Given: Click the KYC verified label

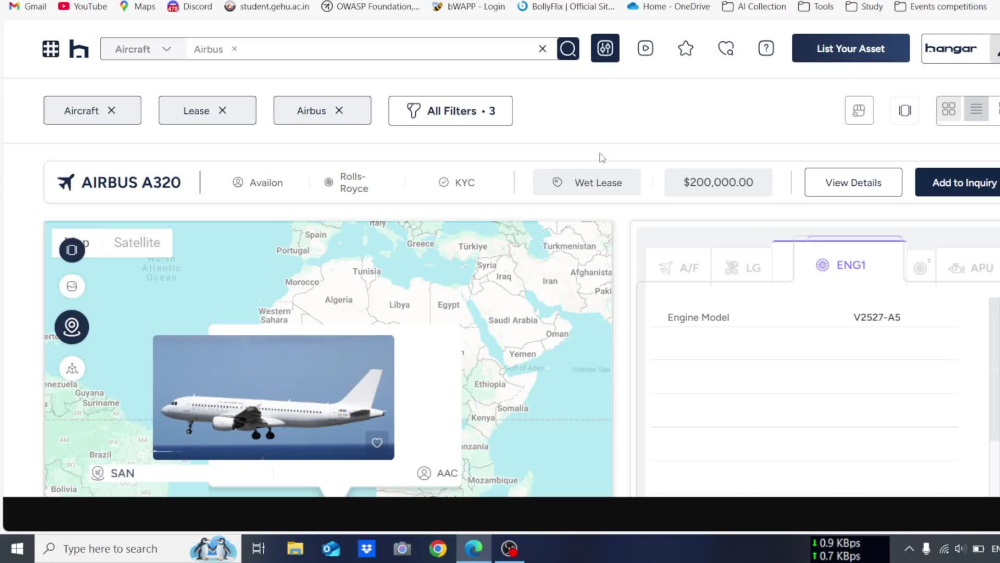Looking at the screenshot, I should [457, 182].
